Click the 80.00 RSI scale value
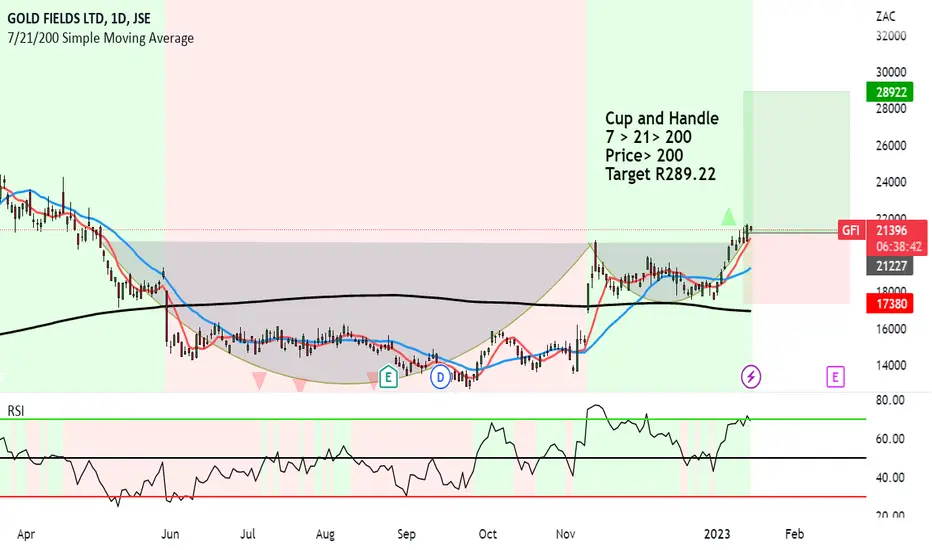 point(890,400)
